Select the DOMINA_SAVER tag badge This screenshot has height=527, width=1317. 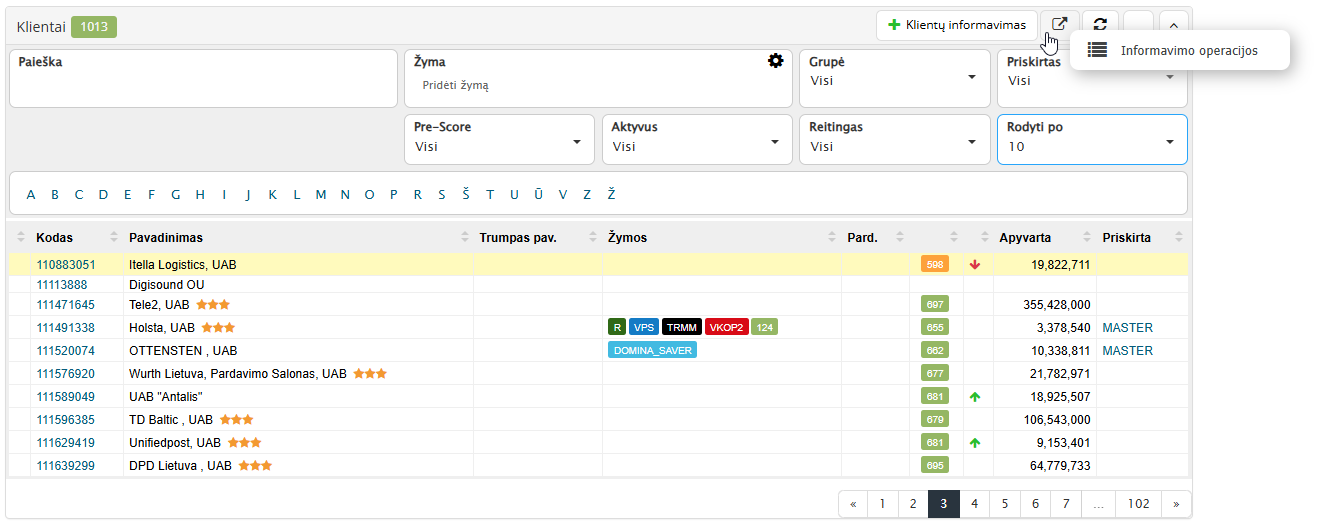point(651,350)
